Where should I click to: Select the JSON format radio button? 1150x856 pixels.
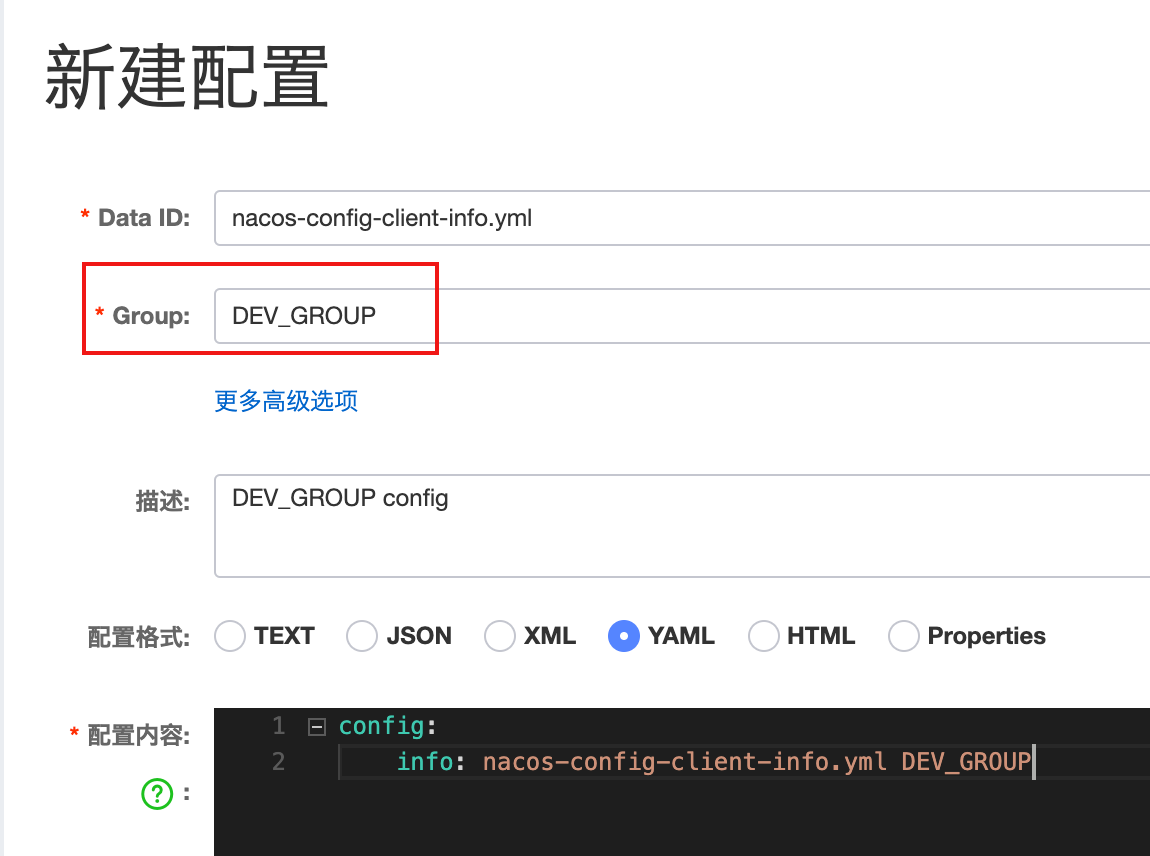[x=362, y=636]
